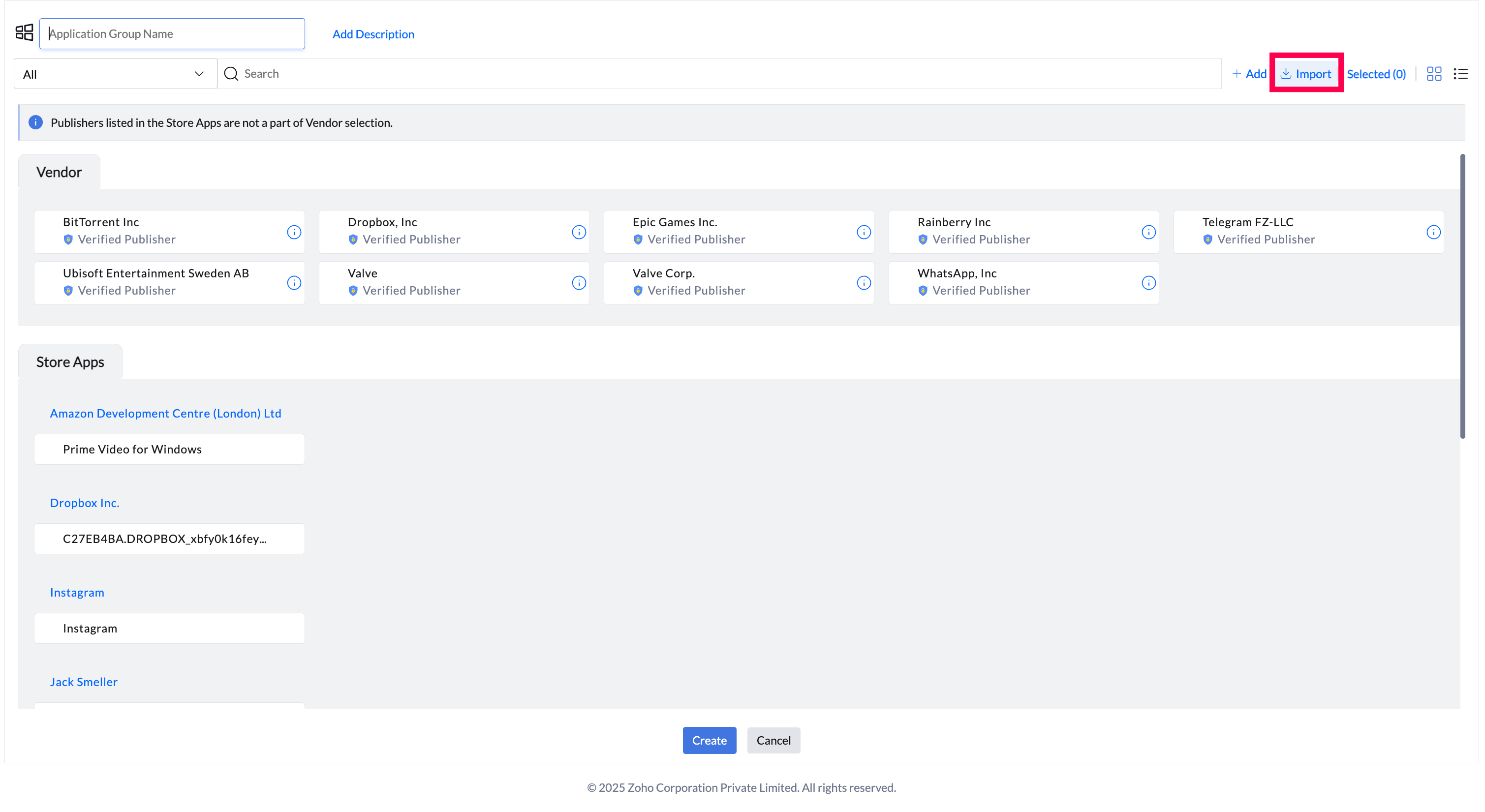The image size is (1485, 812).
Task: Click the vertical scrollbar thumb
Action: coord(1462,296)
